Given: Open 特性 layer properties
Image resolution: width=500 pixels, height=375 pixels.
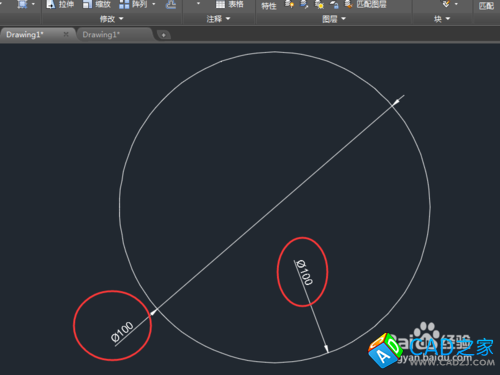Looking at the screenshot, I should click(269, 6).
